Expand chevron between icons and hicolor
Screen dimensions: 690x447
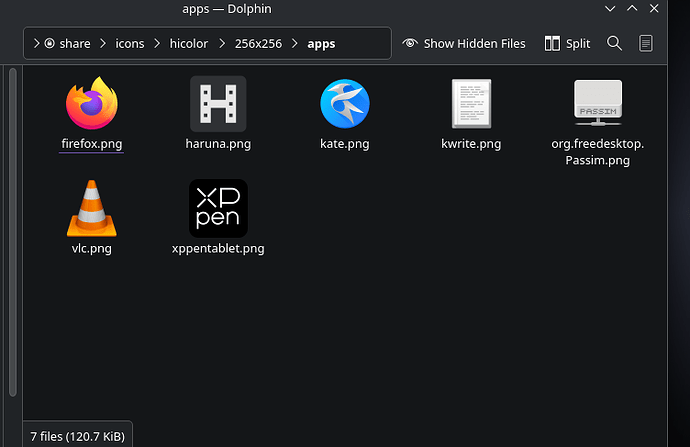pyautogui.click(x=157, y=43)
